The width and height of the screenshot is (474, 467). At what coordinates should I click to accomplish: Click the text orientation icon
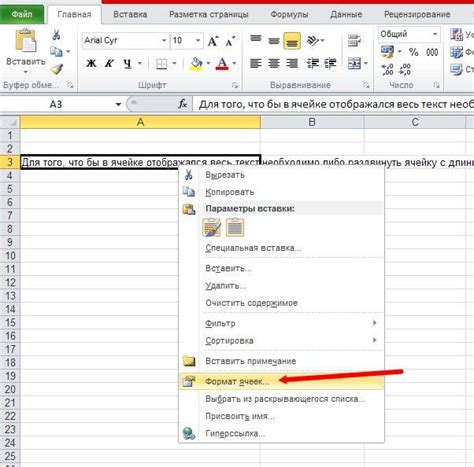[312, 41]
